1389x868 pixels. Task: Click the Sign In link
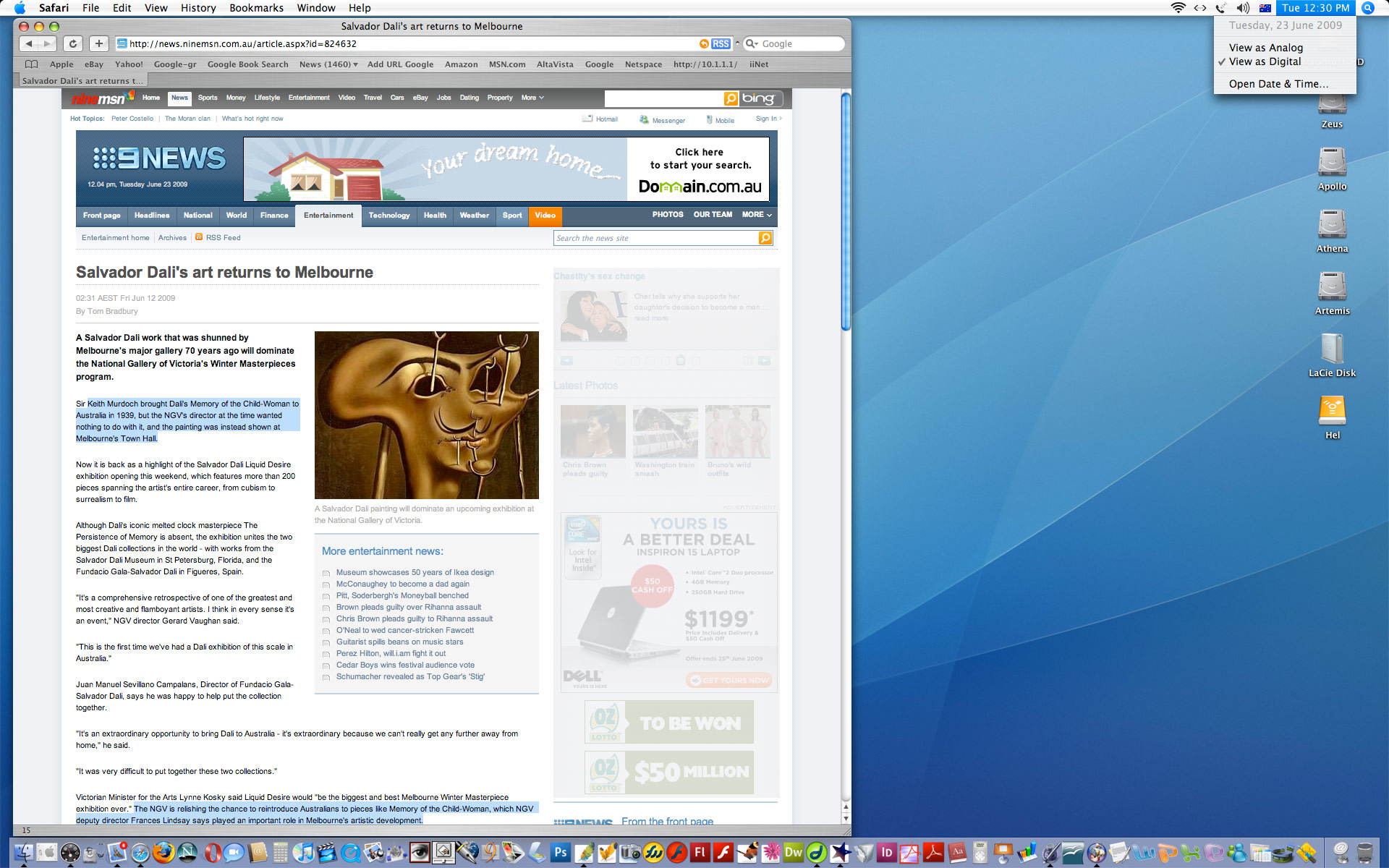768,119
